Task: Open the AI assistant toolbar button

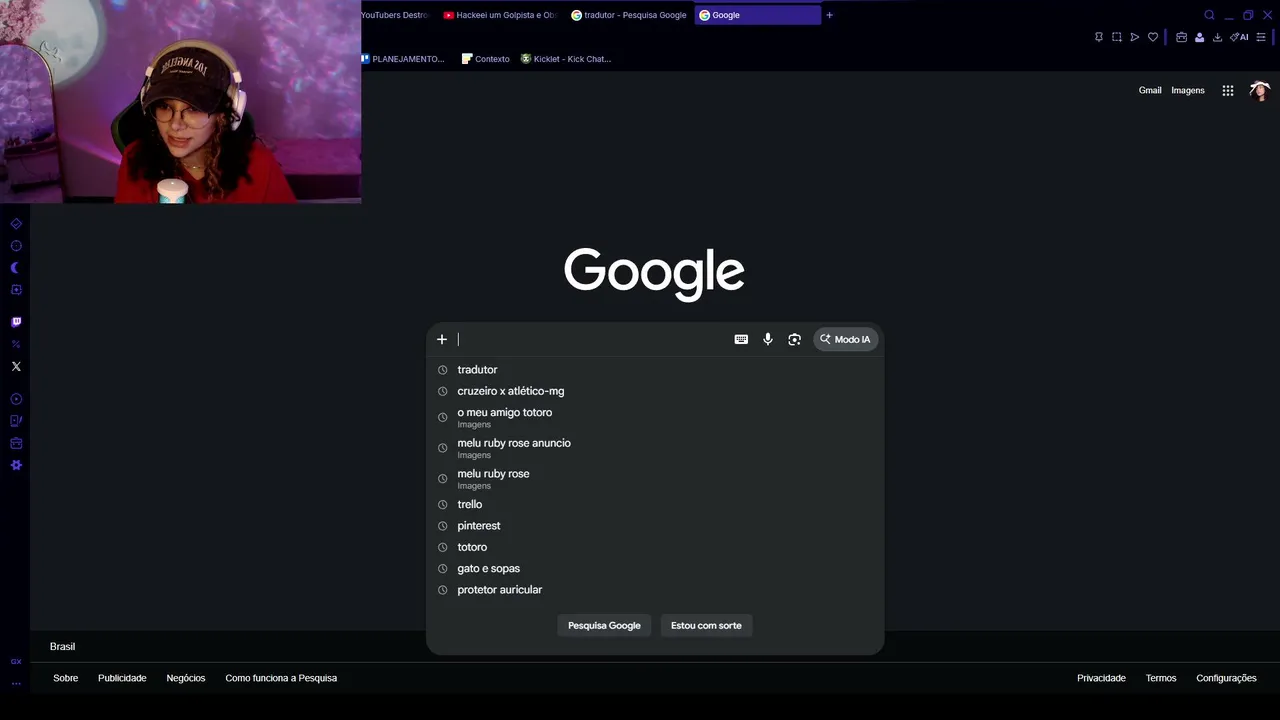Action: (x=1239, y=37)
